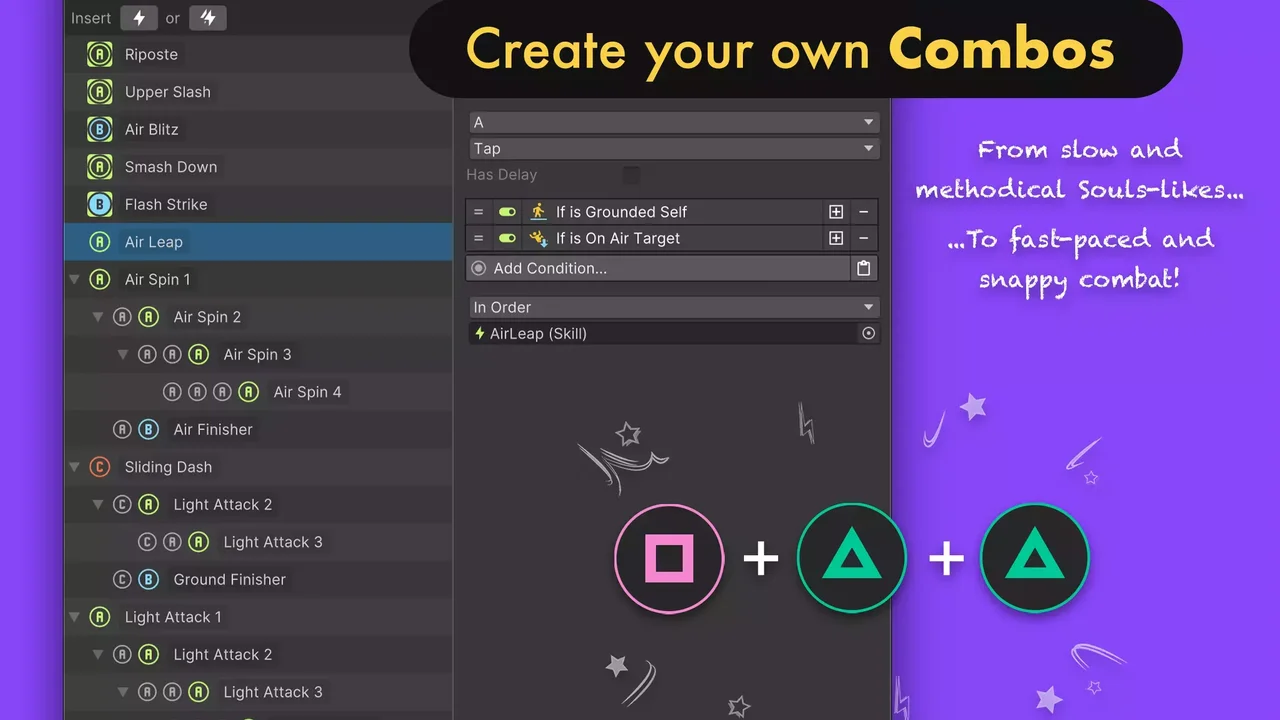Select the Riposte combo row
Image resolution: width=1280 pixels, height=720 pixels.
[x=259, y=55]
